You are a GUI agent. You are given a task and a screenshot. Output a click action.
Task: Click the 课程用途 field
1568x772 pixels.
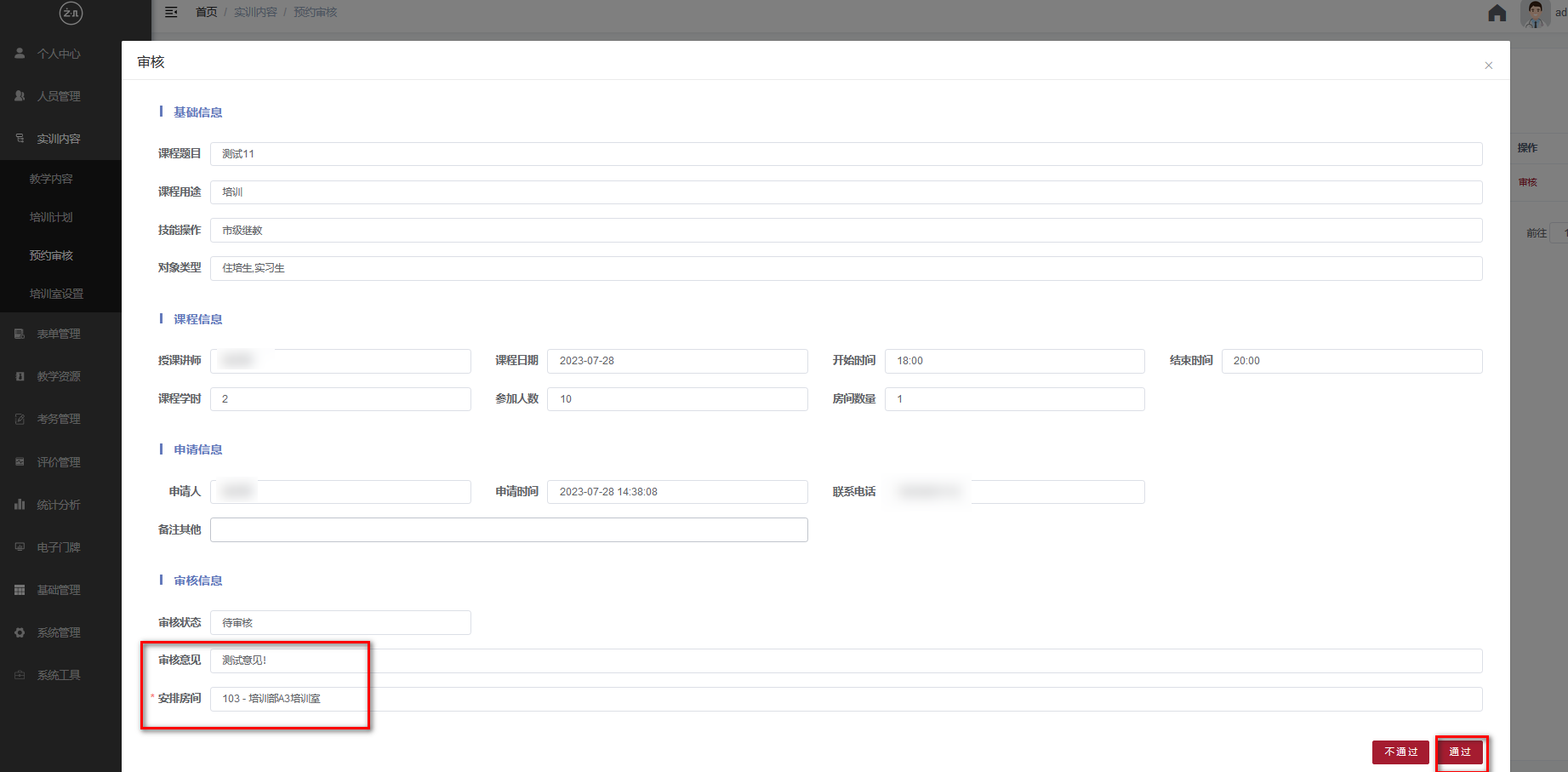tap(846, 192)
